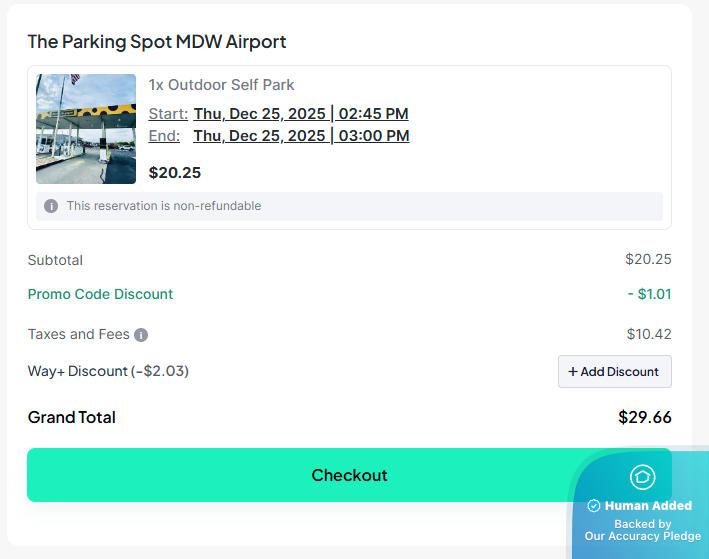Click the info icon beside Taxes and Fees
This screenshot has width=709, height=559.
pos(141,335)
